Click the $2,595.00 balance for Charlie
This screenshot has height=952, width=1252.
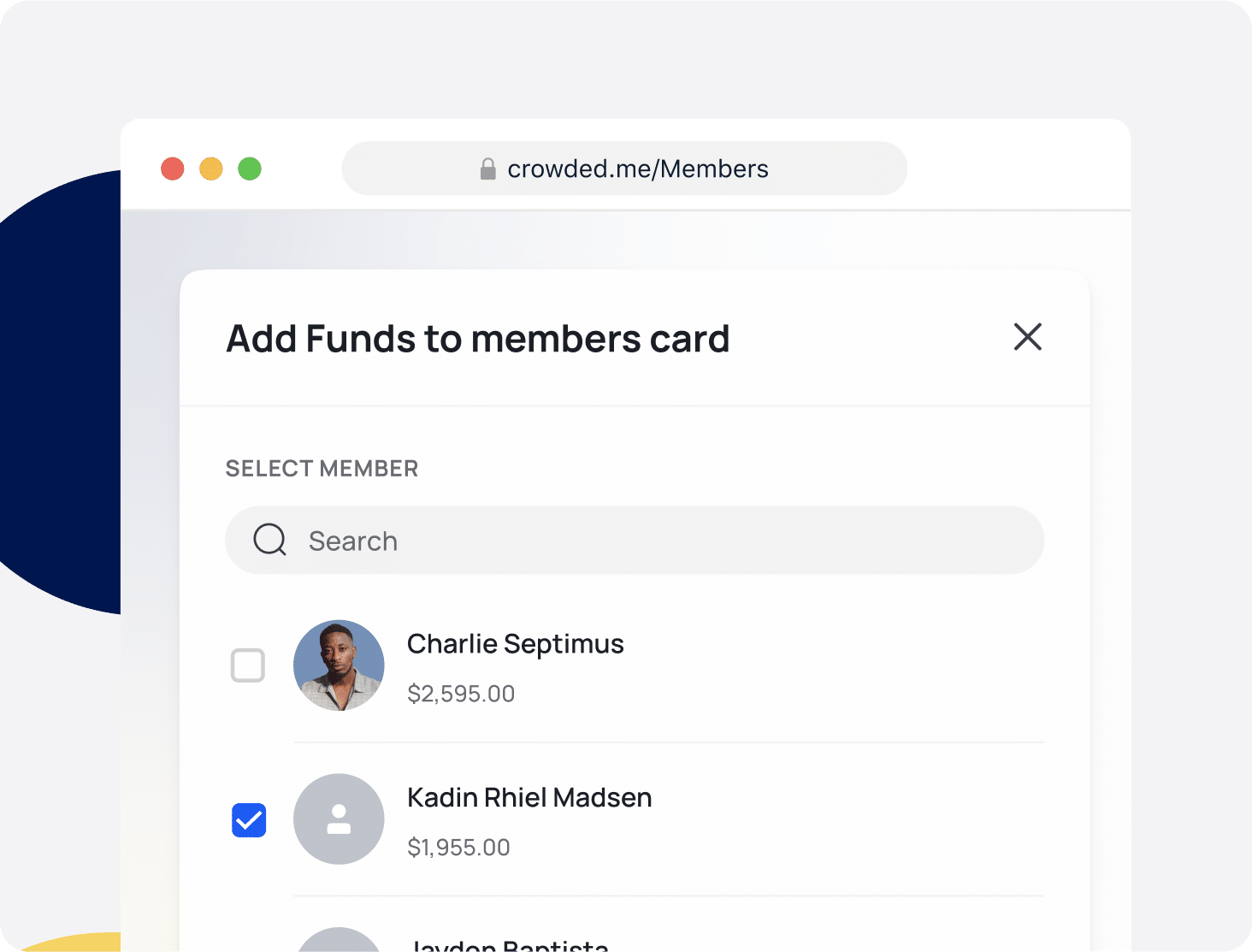[461, 694]
